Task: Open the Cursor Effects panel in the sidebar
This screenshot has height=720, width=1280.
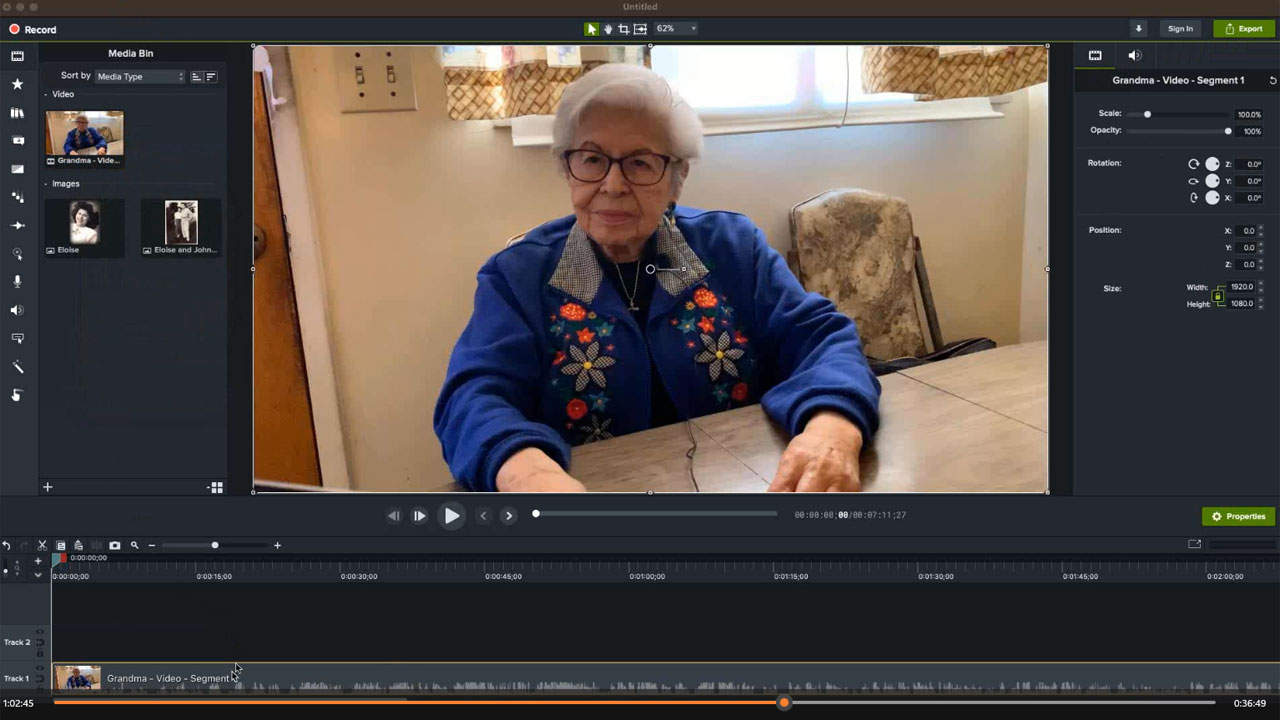Action: coord(17,254)
